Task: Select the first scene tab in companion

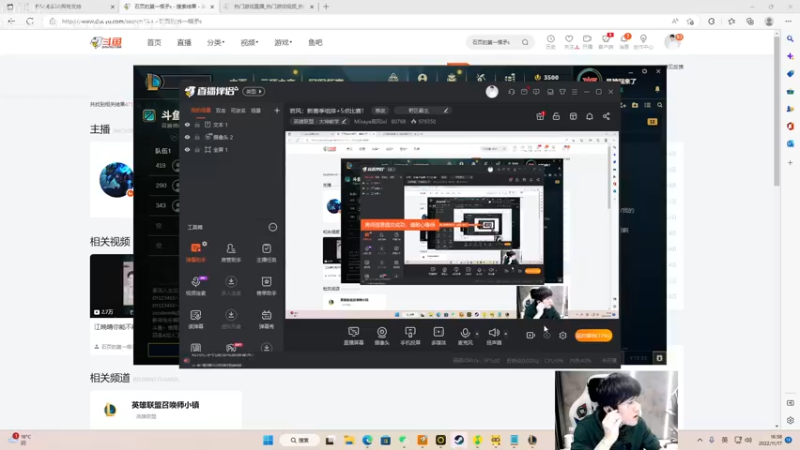Action: click(201, 110)
